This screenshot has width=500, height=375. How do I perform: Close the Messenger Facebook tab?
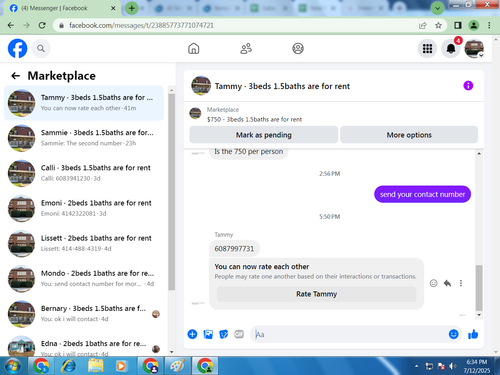[x=113, y=8]
